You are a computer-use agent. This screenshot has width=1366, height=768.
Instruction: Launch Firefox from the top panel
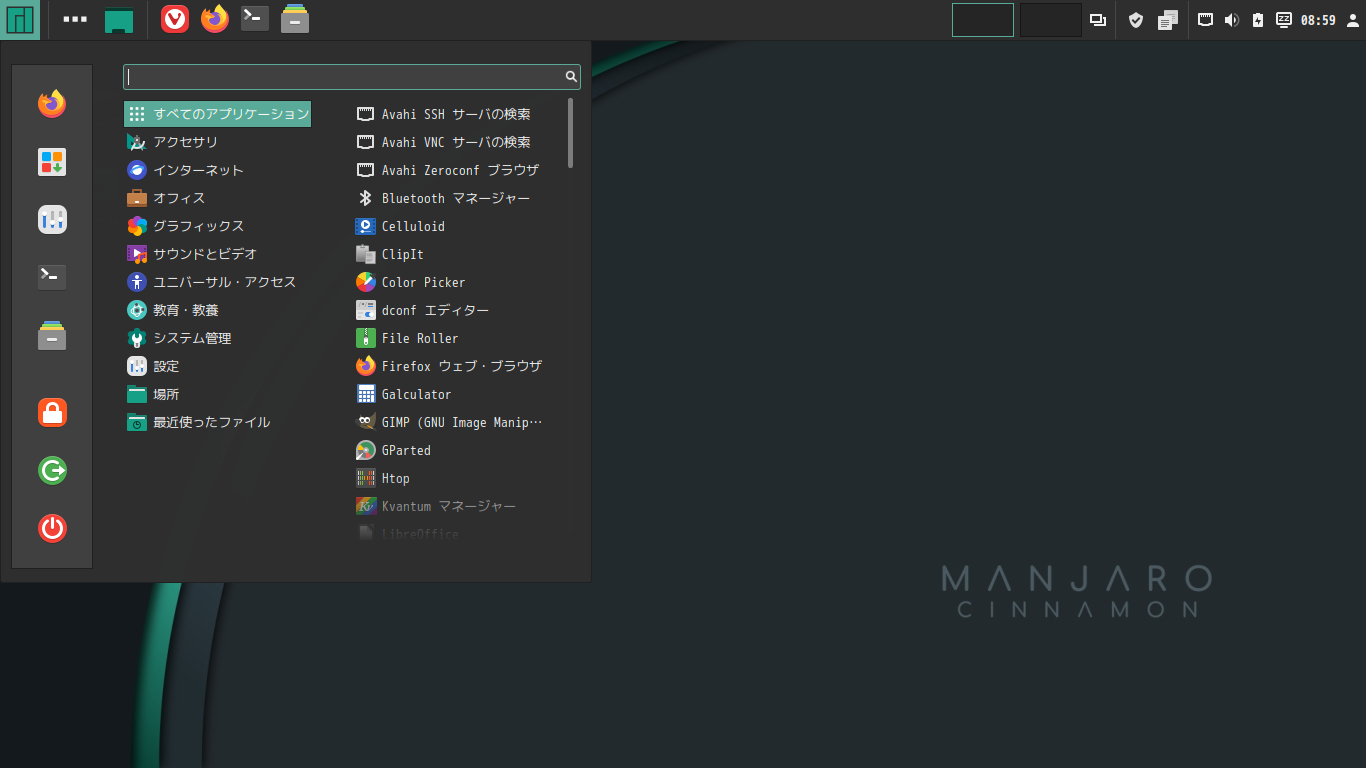point(215,19)
